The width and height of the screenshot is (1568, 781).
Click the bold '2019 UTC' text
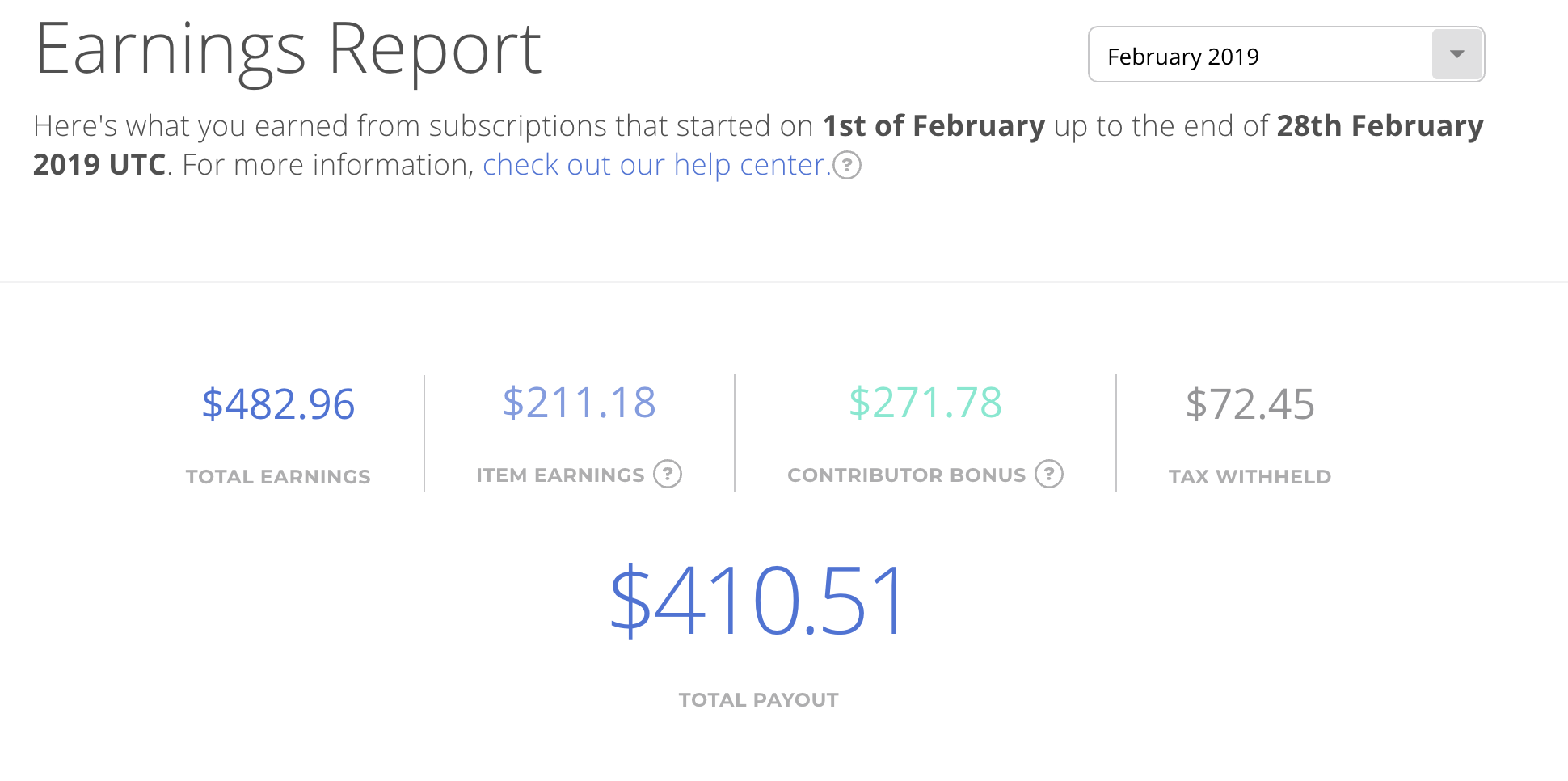point(99,165)
